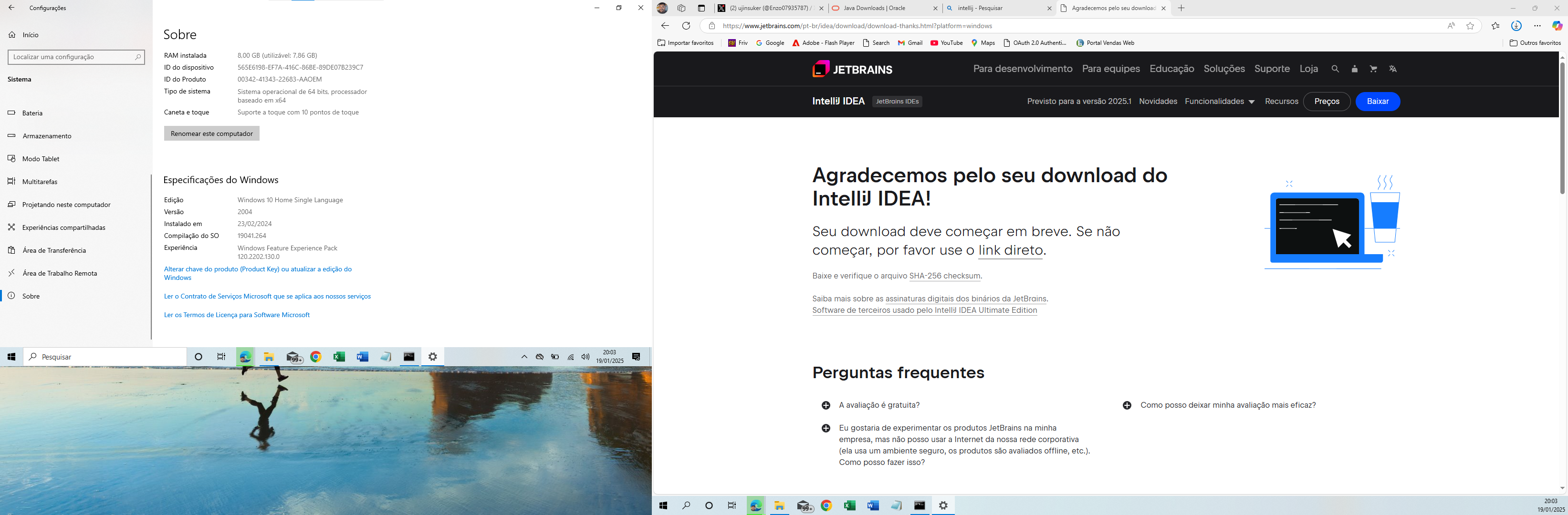Click the Preços button
Image resolution: width=1568 pixels, height=515 pixels.
[1327, 102]
